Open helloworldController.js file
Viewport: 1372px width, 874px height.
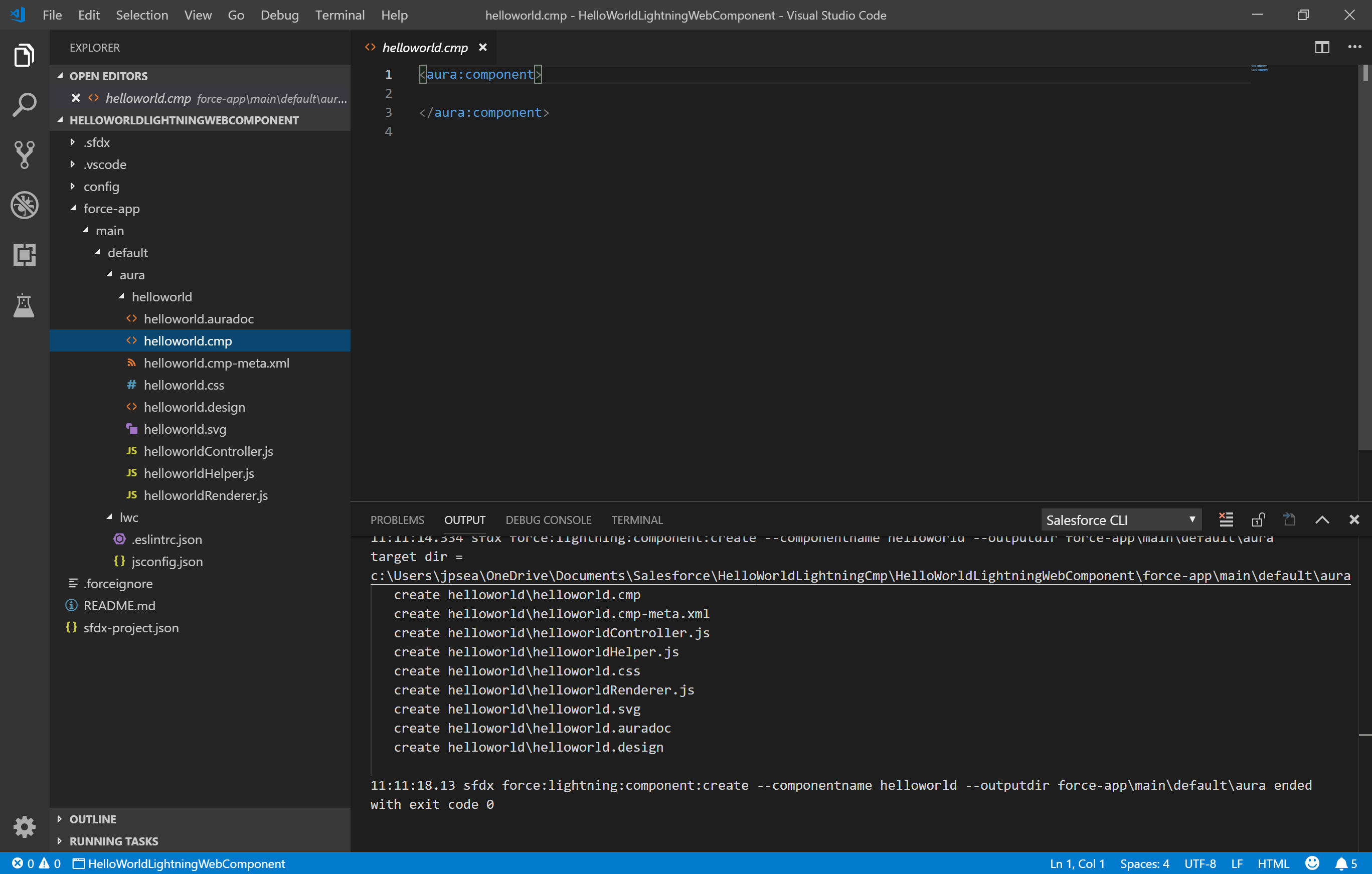208,451
